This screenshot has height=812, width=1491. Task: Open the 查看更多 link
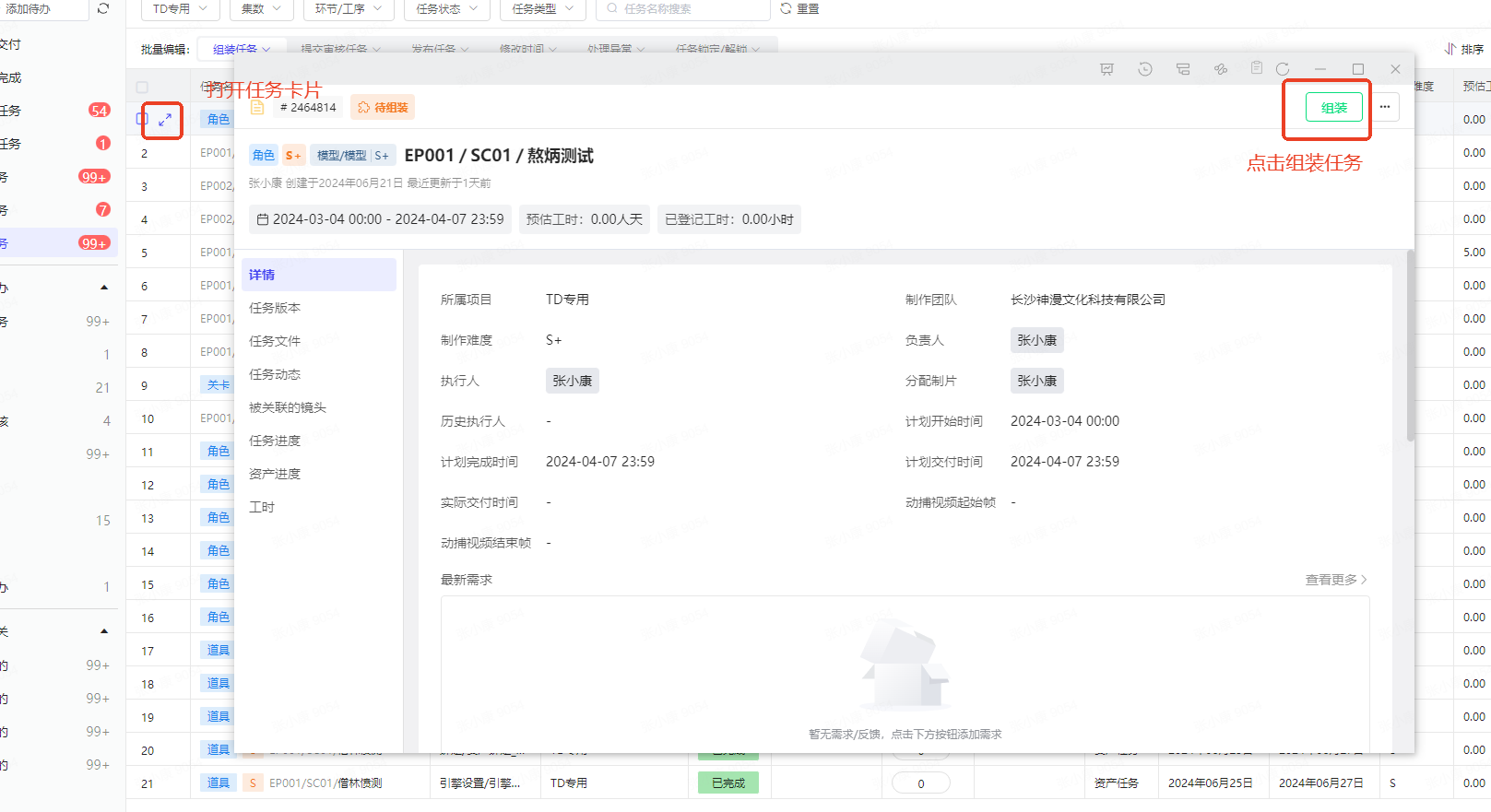[1335, 580]
